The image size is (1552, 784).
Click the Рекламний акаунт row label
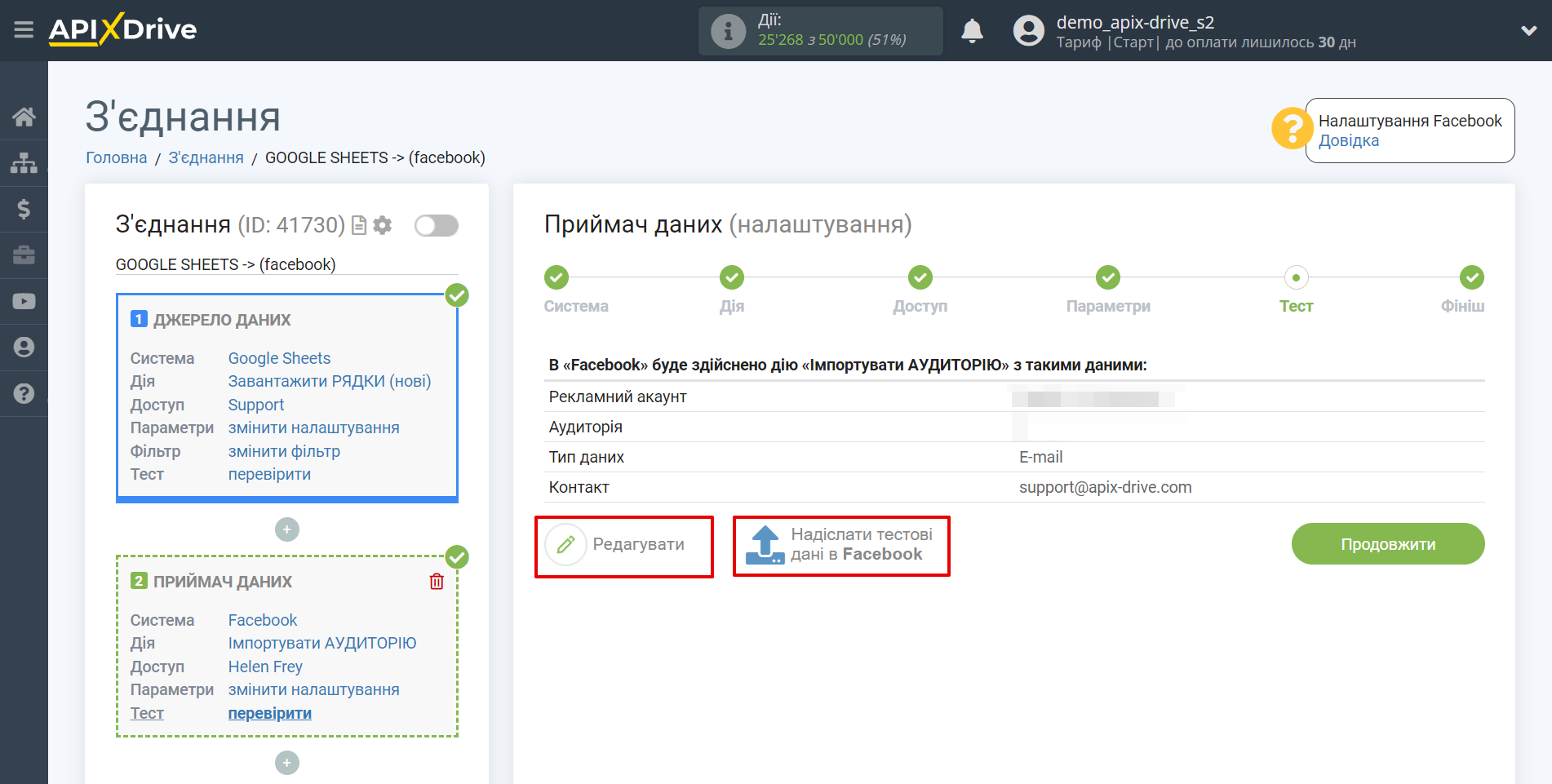click(x=618, y=396)
